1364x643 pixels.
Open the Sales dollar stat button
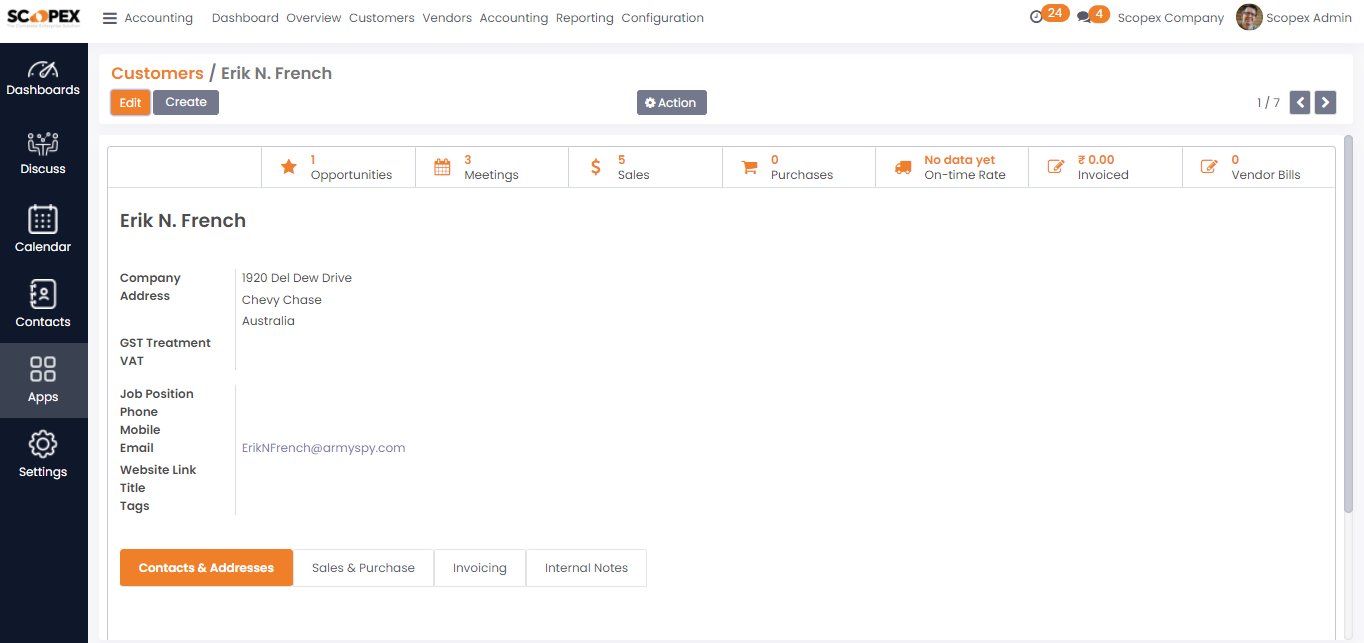[645, 167]
